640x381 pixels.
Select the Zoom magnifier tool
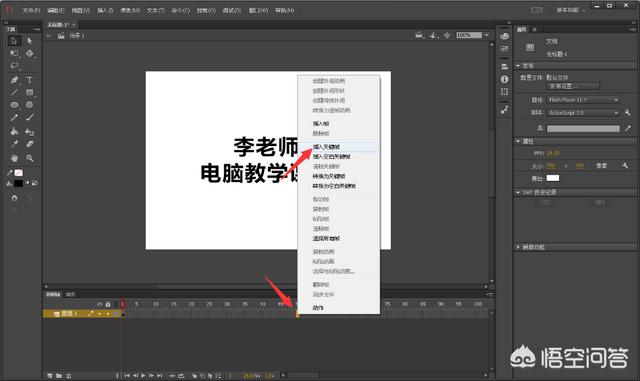(x=29, y=158)
